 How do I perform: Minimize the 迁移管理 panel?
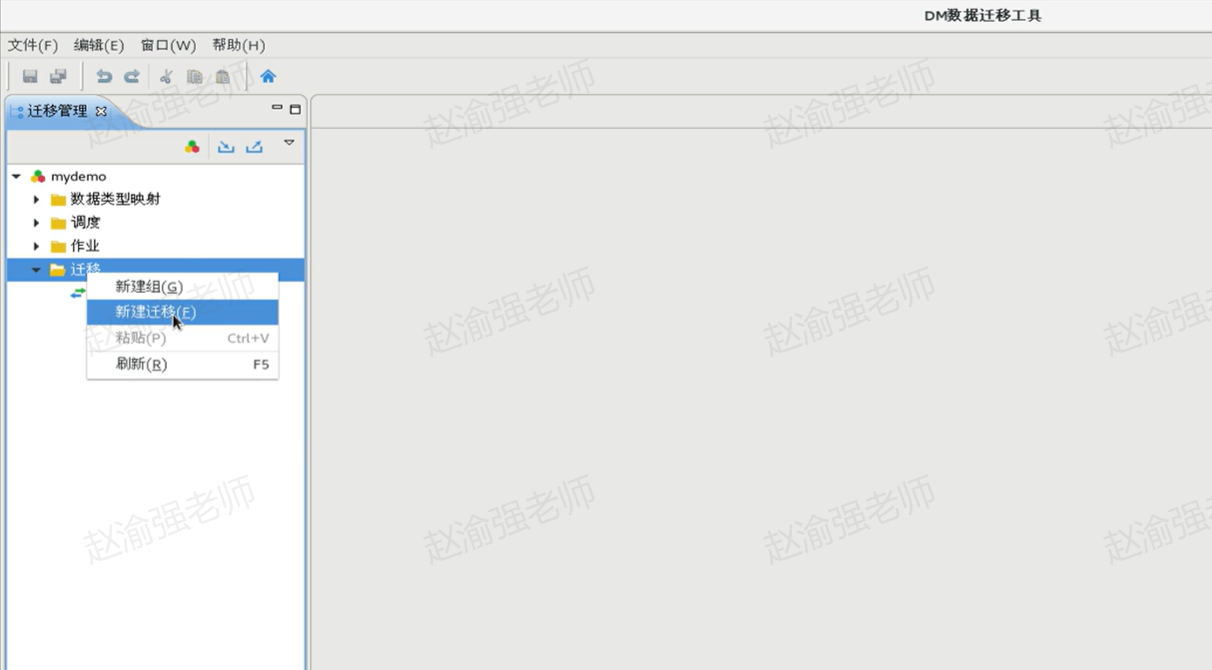click(x=277, y=108)
